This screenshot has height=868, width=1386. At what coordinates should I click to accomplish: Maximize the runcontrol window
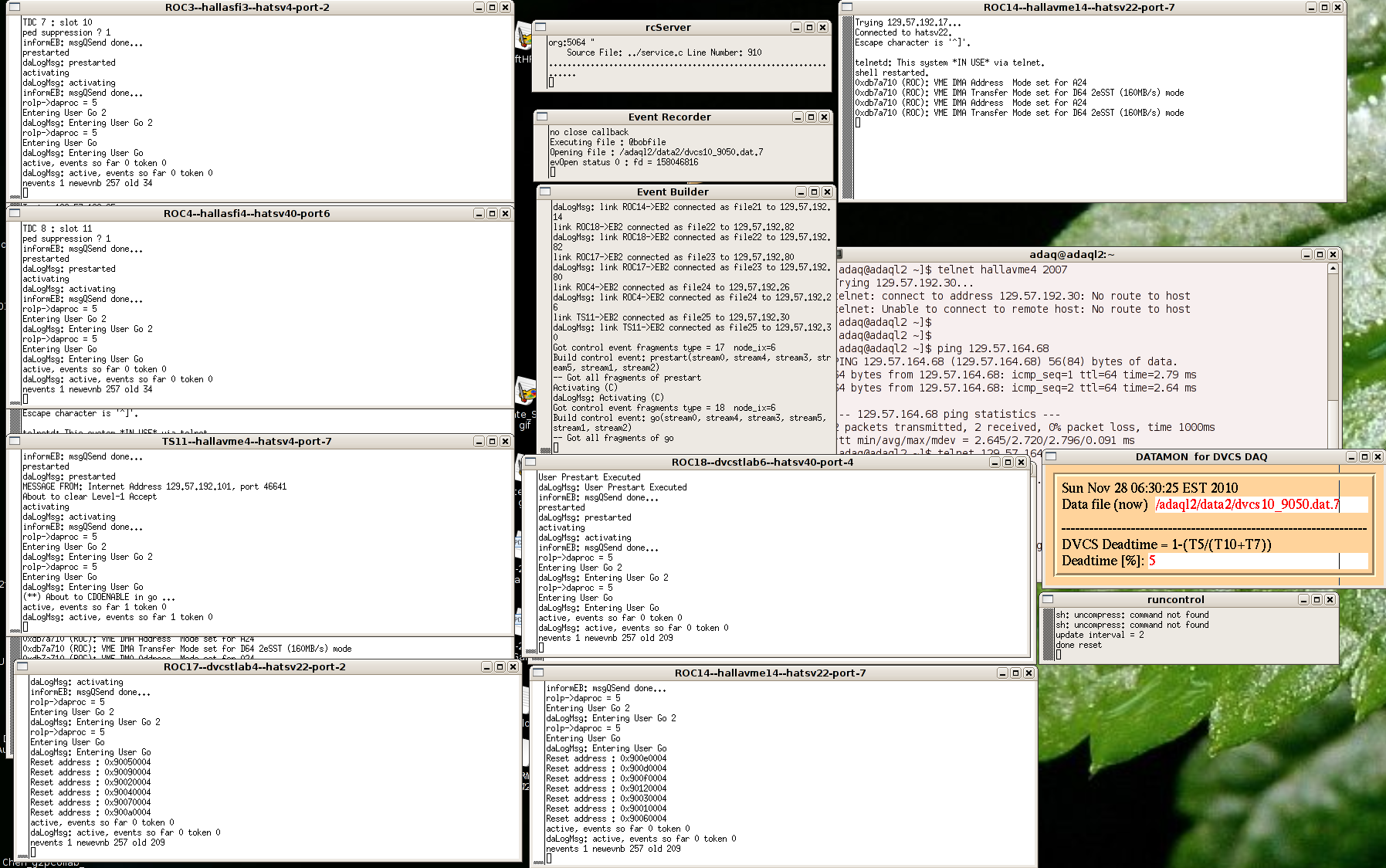1317,599
